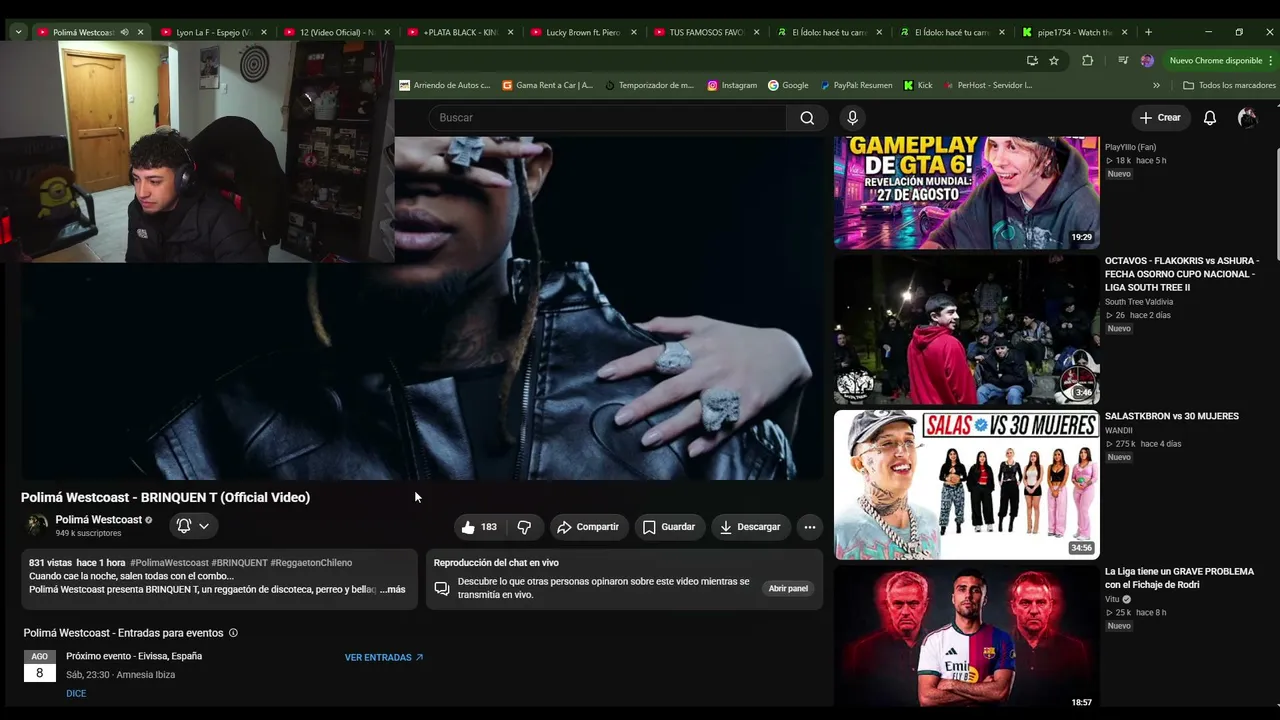
Task: Expand the video description with ...más
Action: (x=393, y=590)
